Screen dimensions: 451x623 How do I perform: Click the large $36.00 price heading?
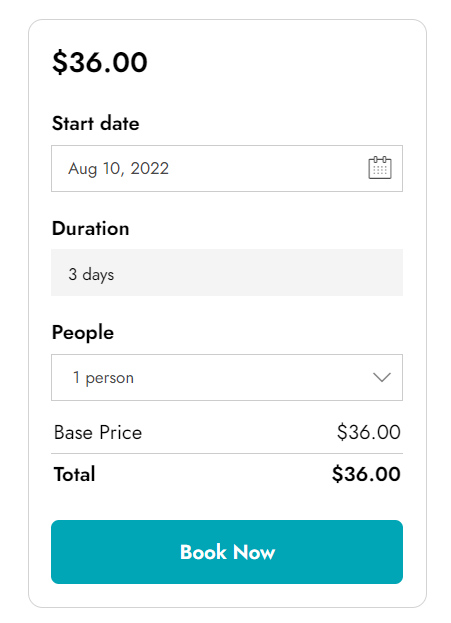coord(100,62)
